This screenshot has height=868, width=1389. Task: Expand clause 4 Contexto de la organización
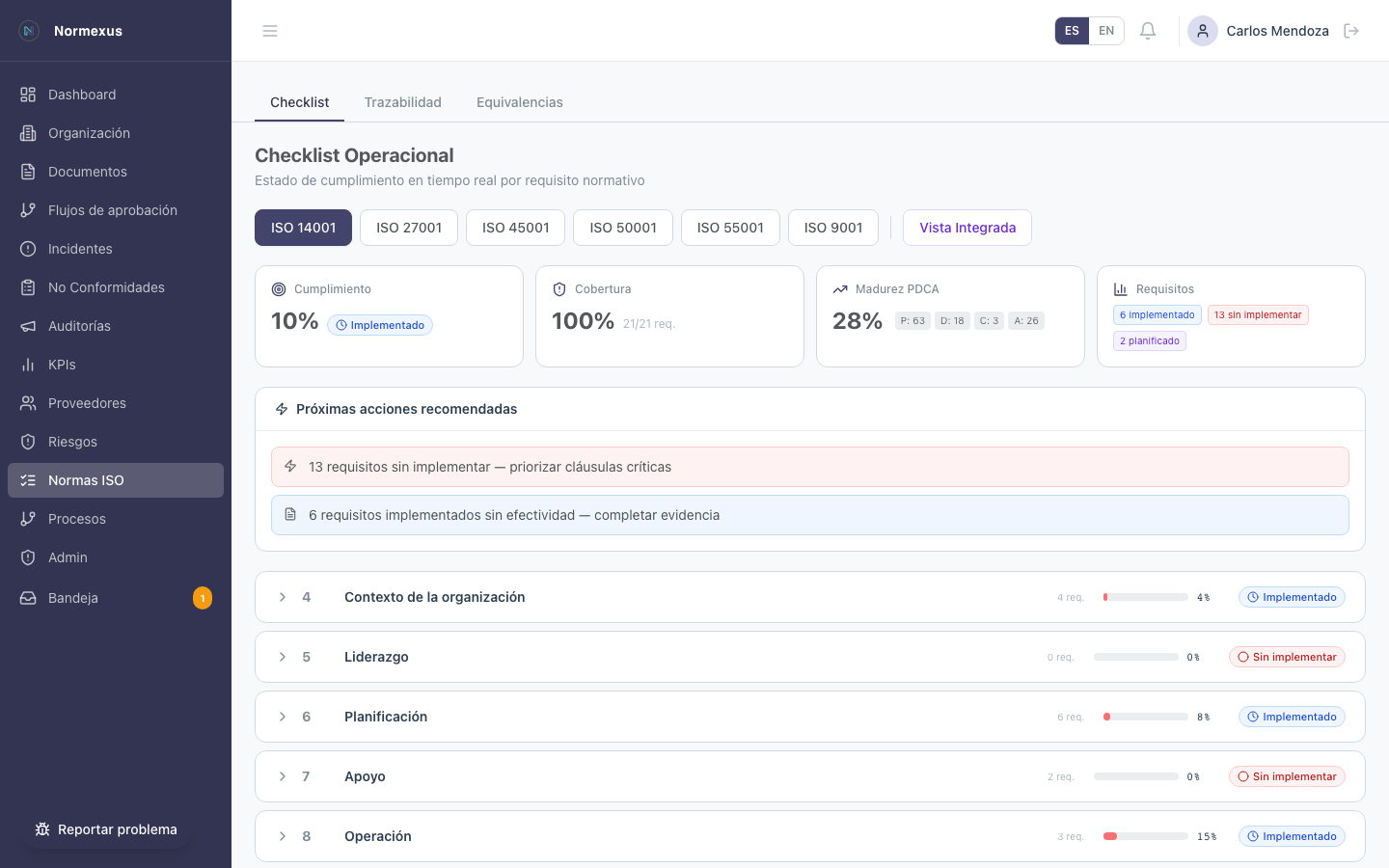point(283,597)
